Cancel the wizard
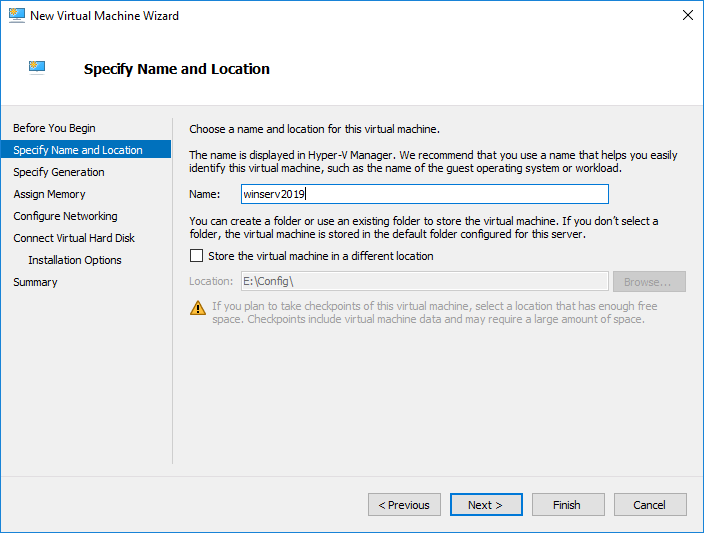This screenshot has height=533, width=704. pos(650,505)
